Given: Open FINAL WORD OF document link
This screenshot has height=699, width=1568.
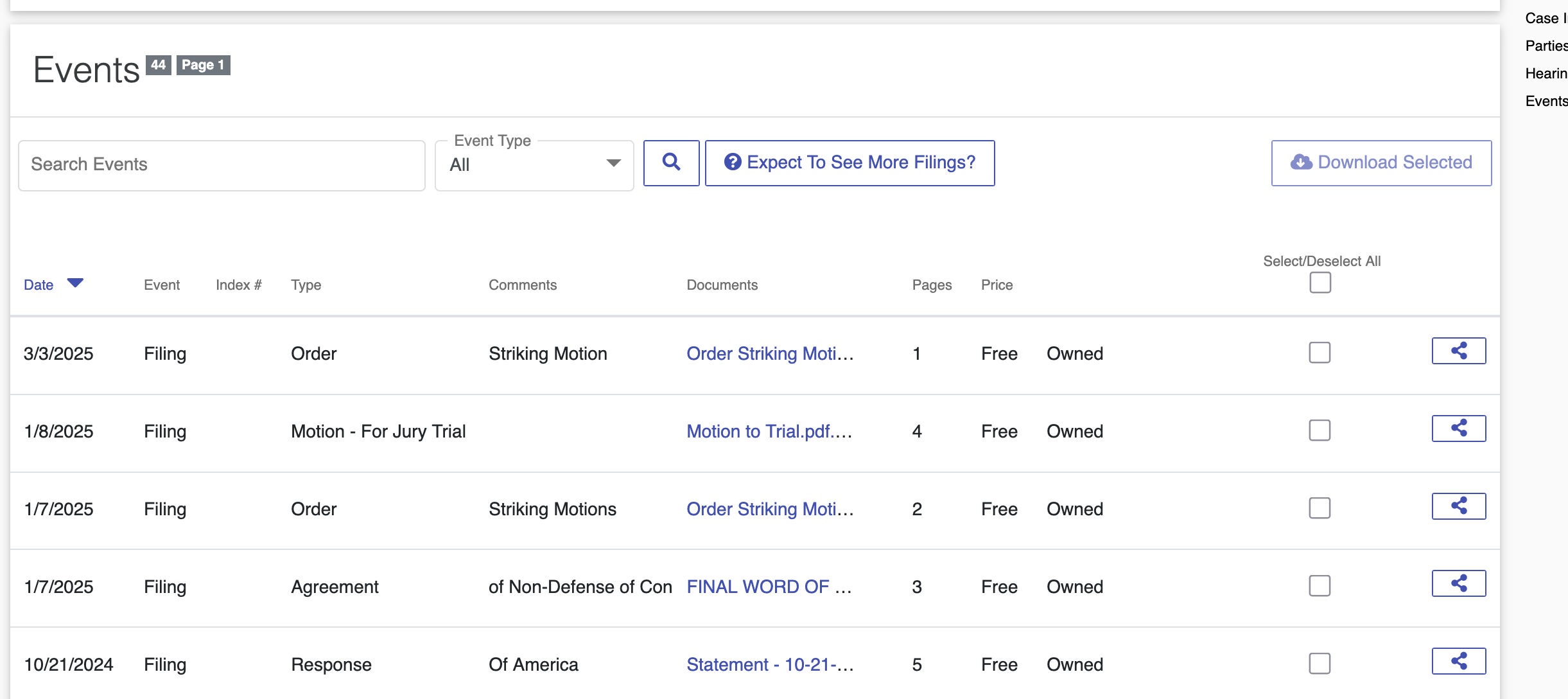Looking at the screenshot, I should point(769,587).
